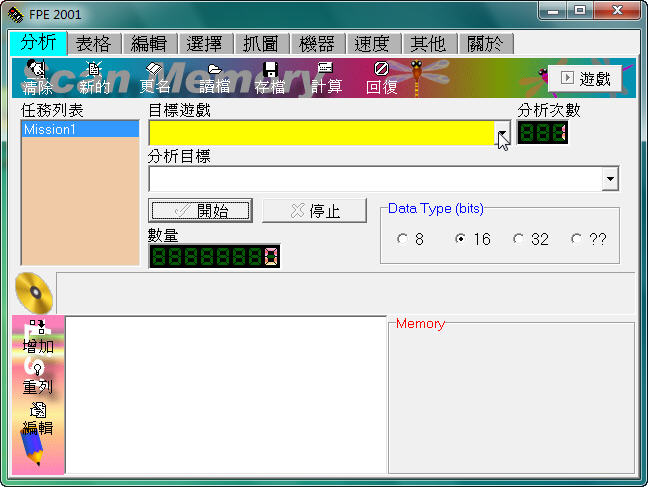
Task: Click the 回復 (restore) icon
Action: pyautogui.click(x=381, y=77)
